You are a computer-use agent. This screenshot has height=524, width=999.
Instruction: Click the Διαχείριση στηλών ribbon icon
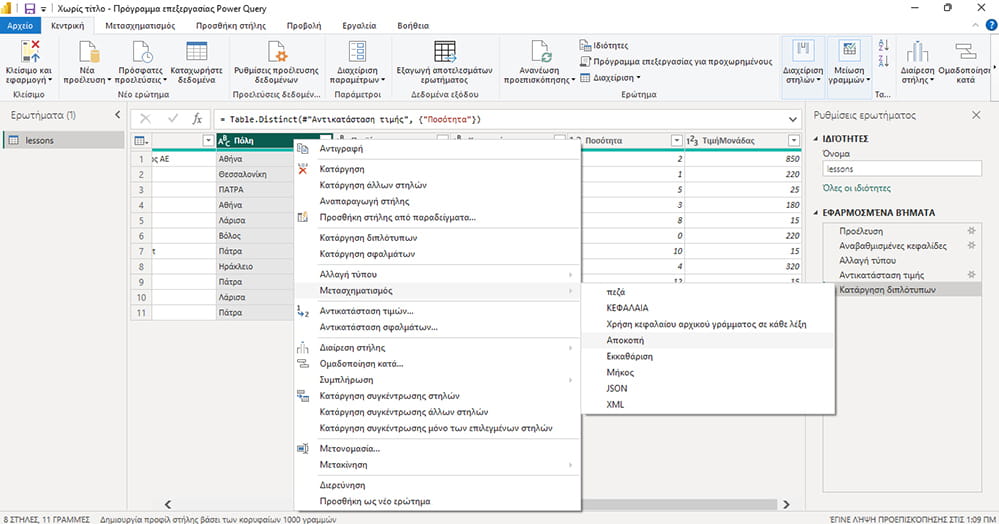click(x=803, y=51)
